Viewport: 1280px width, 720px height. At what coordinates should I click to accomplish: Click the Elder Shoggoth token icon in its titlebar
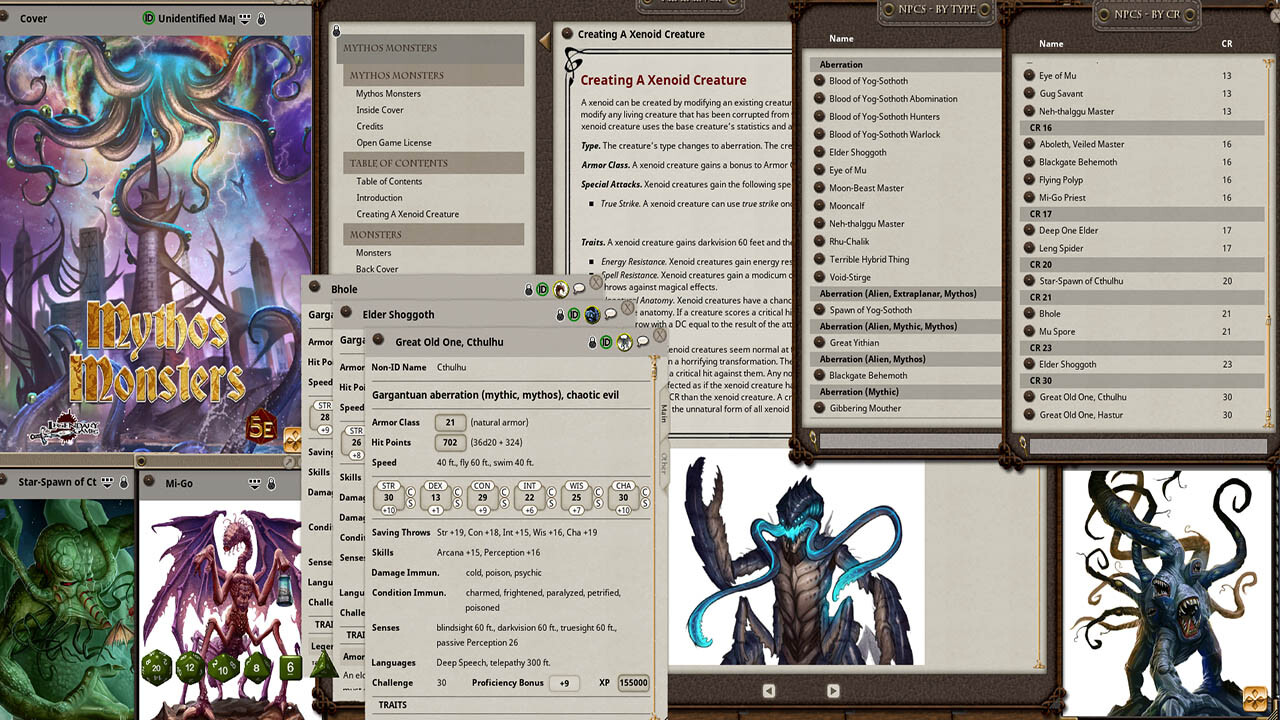tap(592, 315)
